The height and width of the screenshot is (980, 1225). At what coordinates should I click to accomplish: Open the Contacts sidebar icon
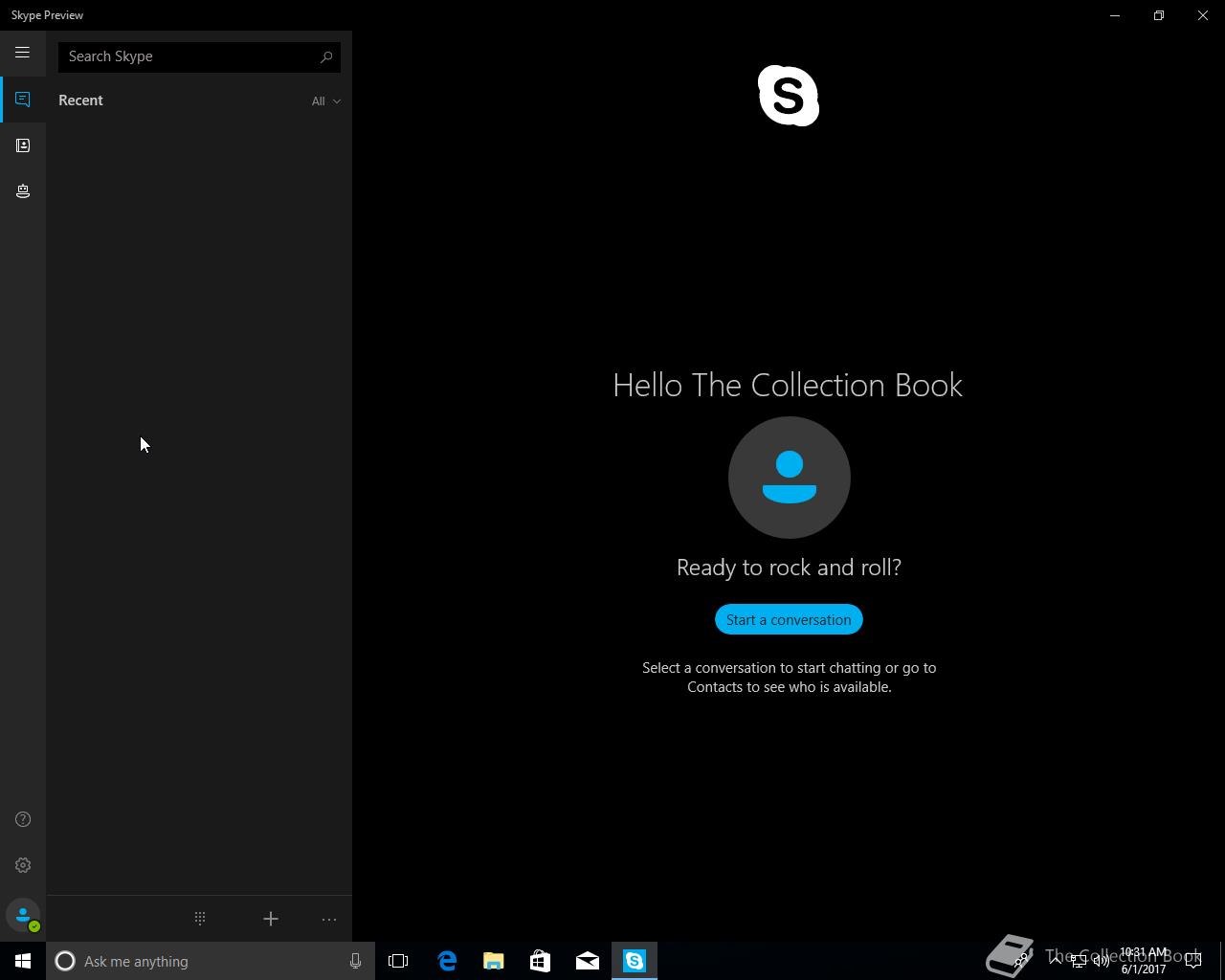pos(23,145)
